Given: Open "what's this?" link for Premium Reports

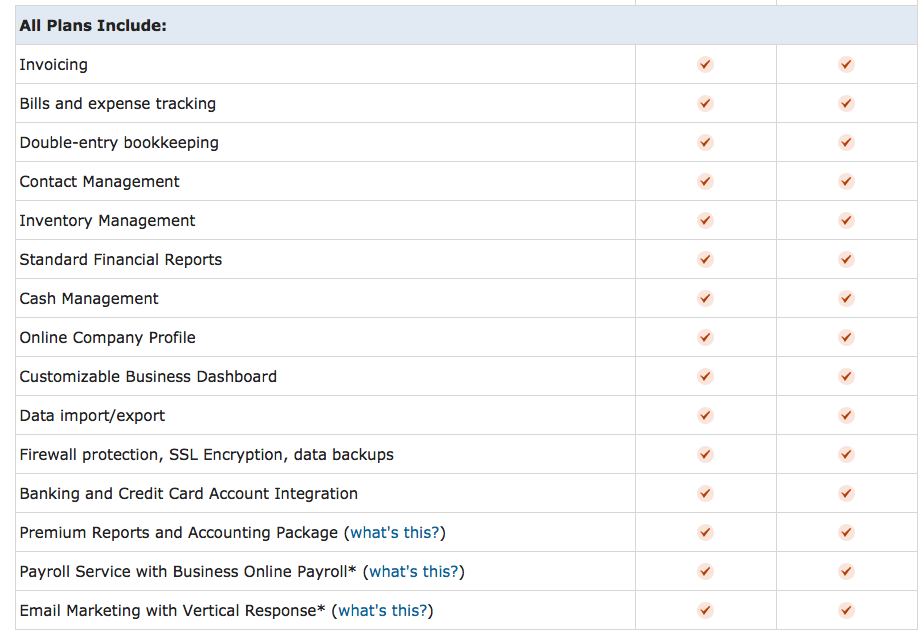Looking at the screenshot, I should 395,532.
